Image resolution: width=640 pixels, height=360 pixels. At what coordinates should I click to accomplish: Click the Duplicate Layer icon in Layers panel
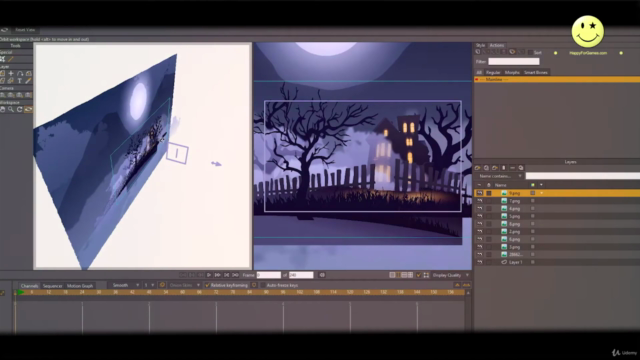[486, 168]
